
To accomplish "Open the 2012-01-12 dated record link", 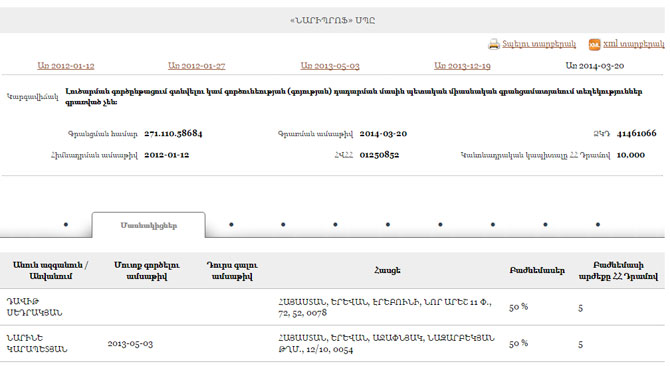I will click(x=66, y=66).
